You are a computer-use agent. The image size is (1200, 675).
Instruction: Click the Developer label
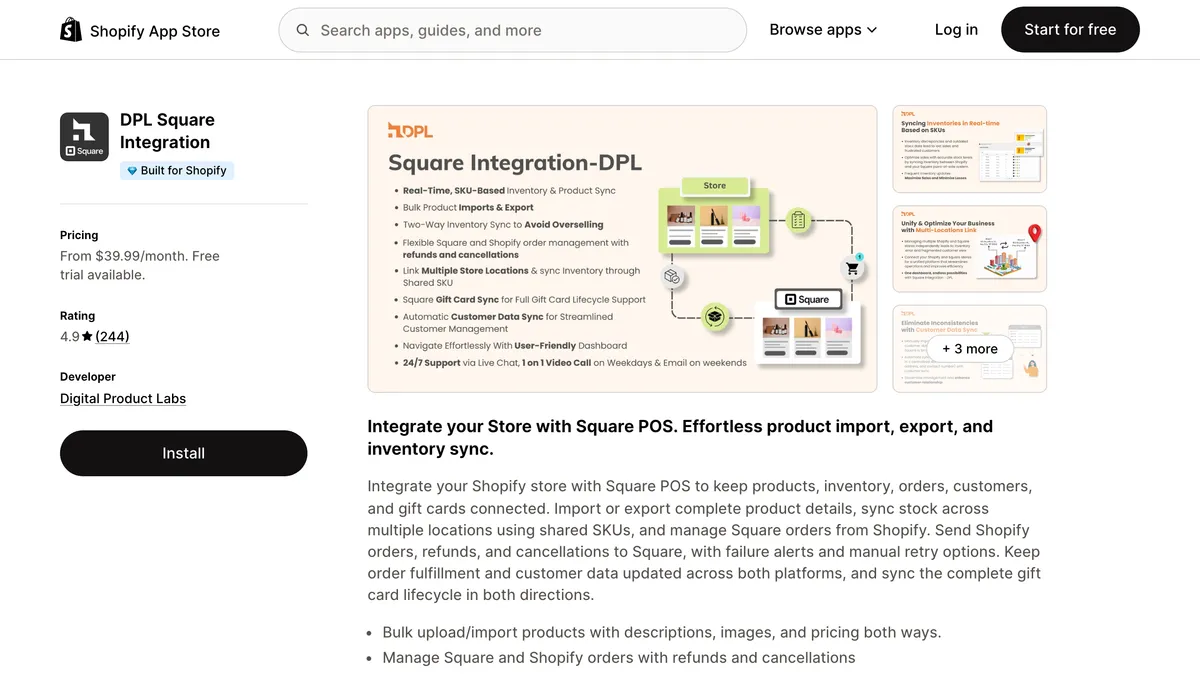[x=88, y=377]
